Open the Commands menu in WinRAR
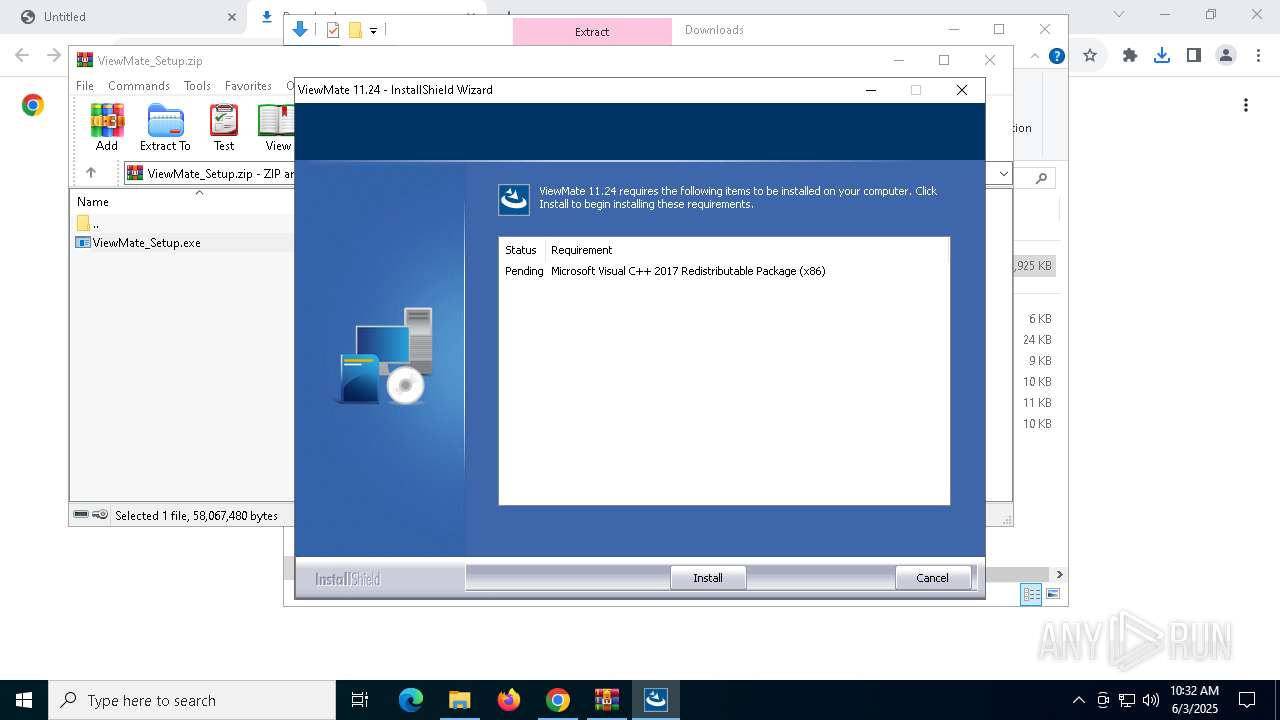 [139, 86]
